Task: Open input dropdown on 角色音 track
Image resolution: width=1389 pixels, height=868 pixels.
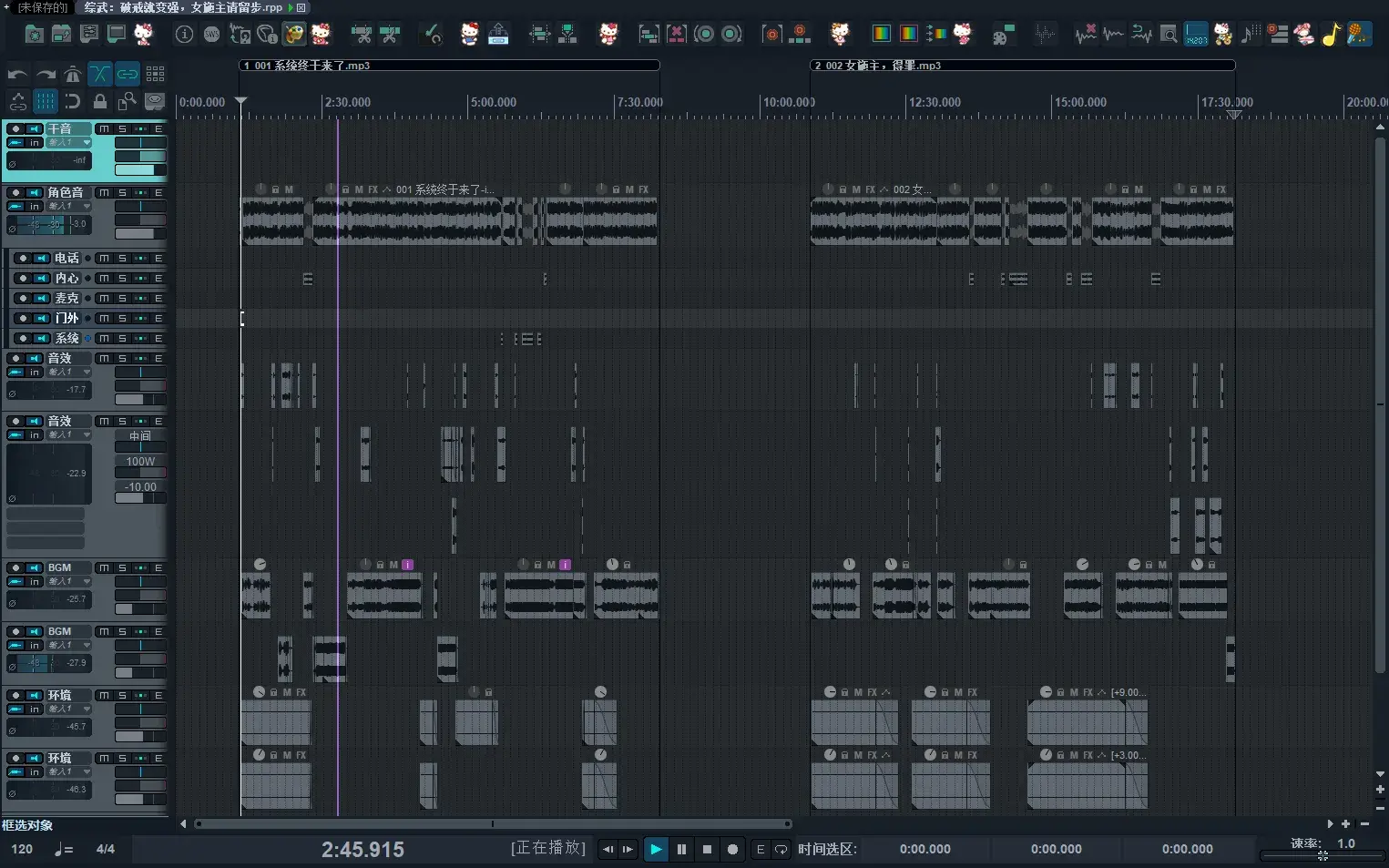Action: [x=69, y=207]
